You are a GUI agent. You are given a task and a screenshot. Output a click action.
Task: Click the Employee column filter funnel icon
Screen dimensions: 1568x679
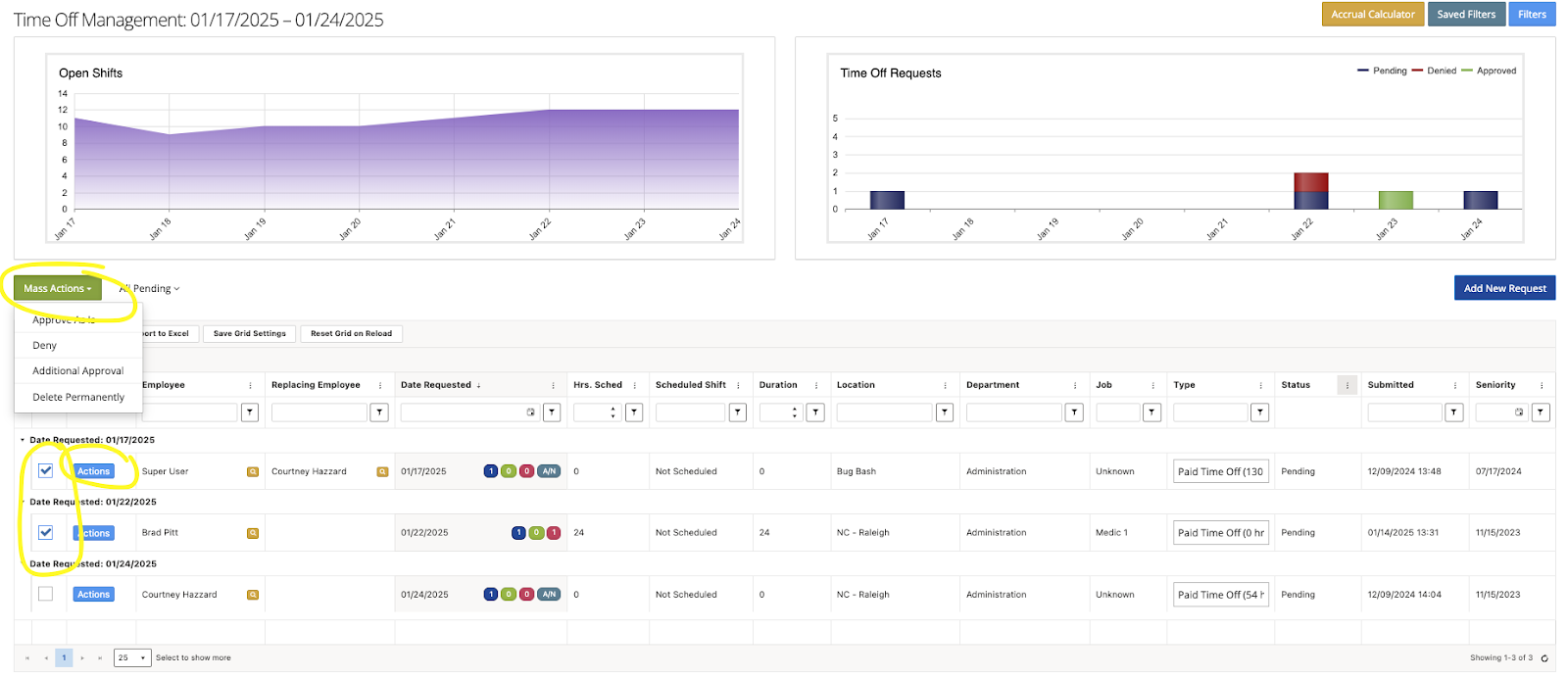(250, 412)
